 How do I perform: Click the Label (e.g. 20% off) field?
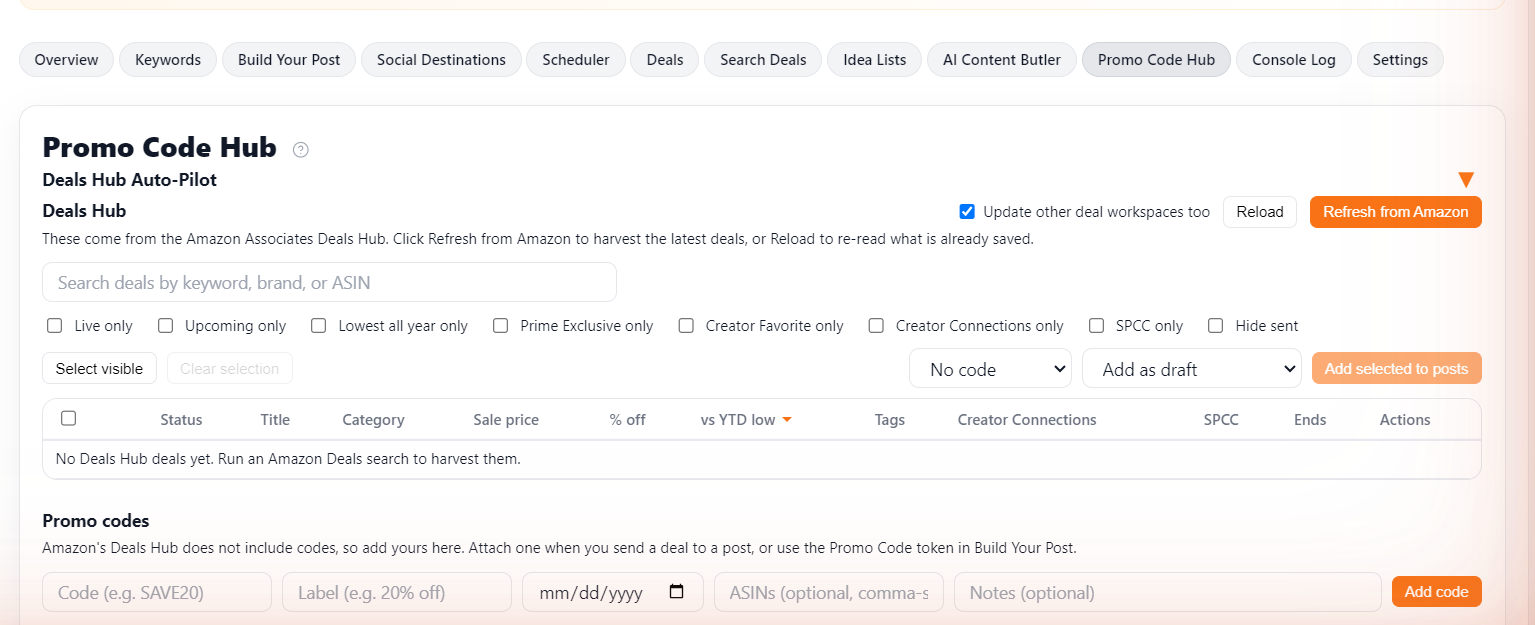(x=397, y=592)
